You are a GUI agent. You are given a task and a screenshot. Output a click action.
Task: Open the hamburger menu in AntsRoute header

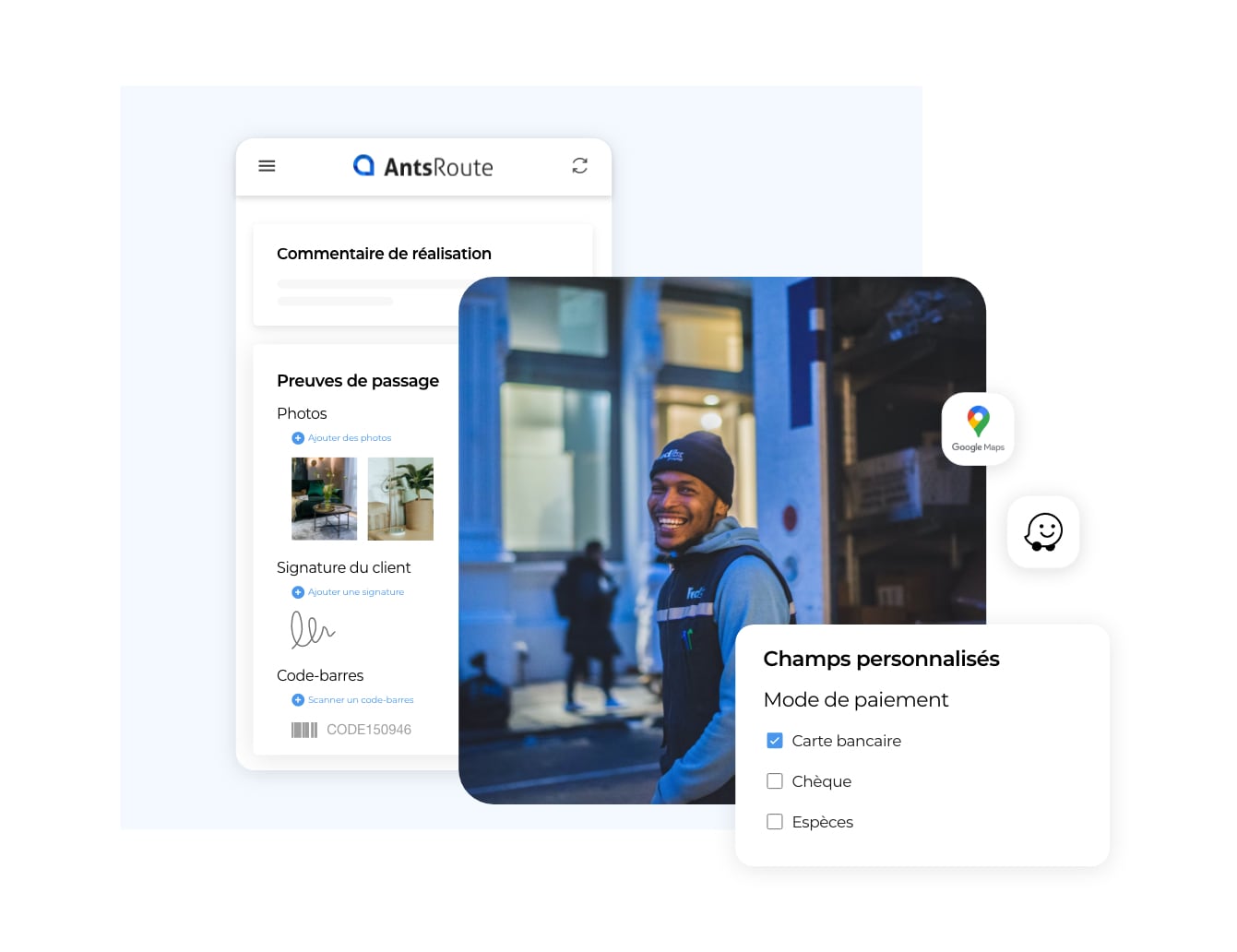click(x=267, y=166)
